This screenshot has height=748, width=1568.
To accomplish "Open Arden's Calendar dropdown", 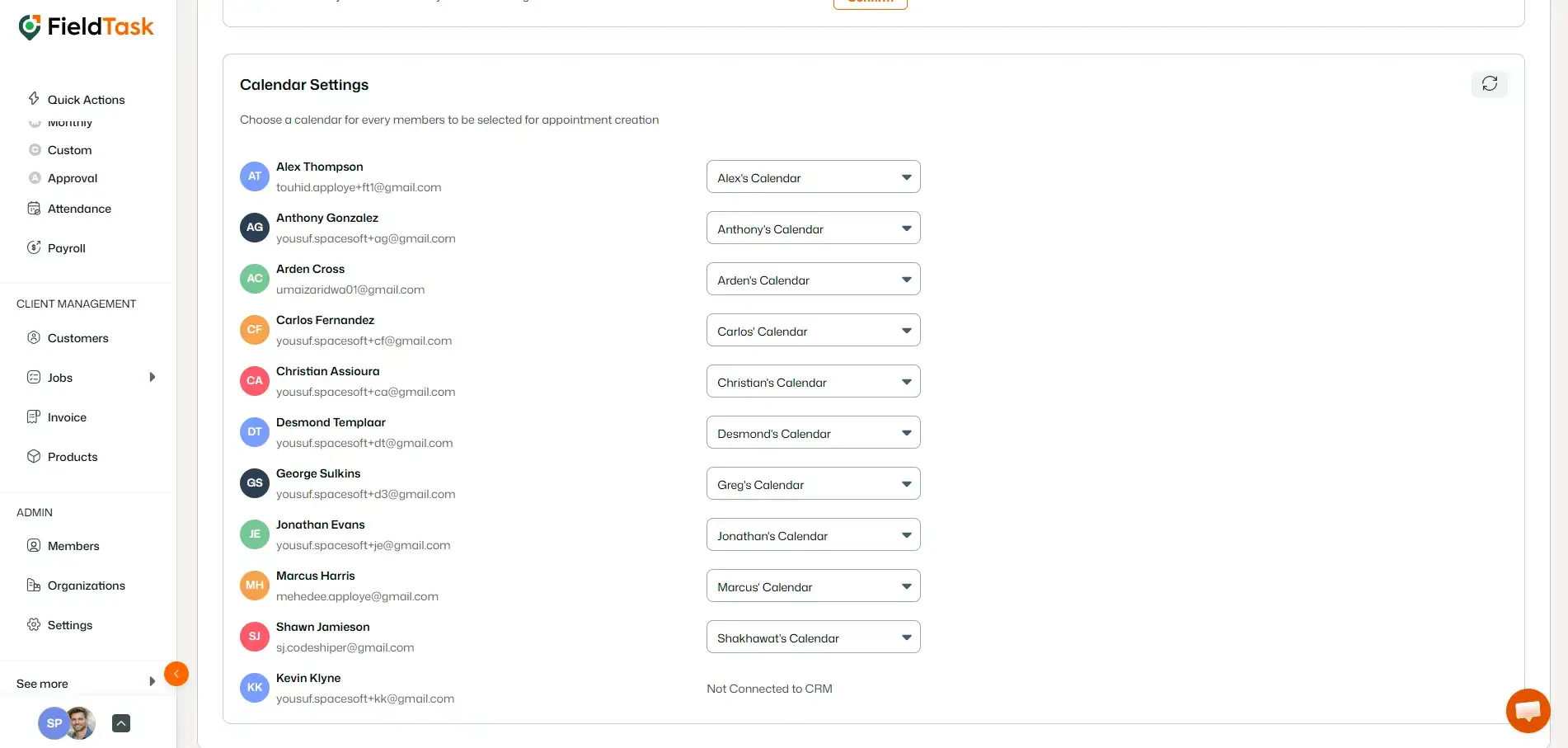I will tap(813, 280).
